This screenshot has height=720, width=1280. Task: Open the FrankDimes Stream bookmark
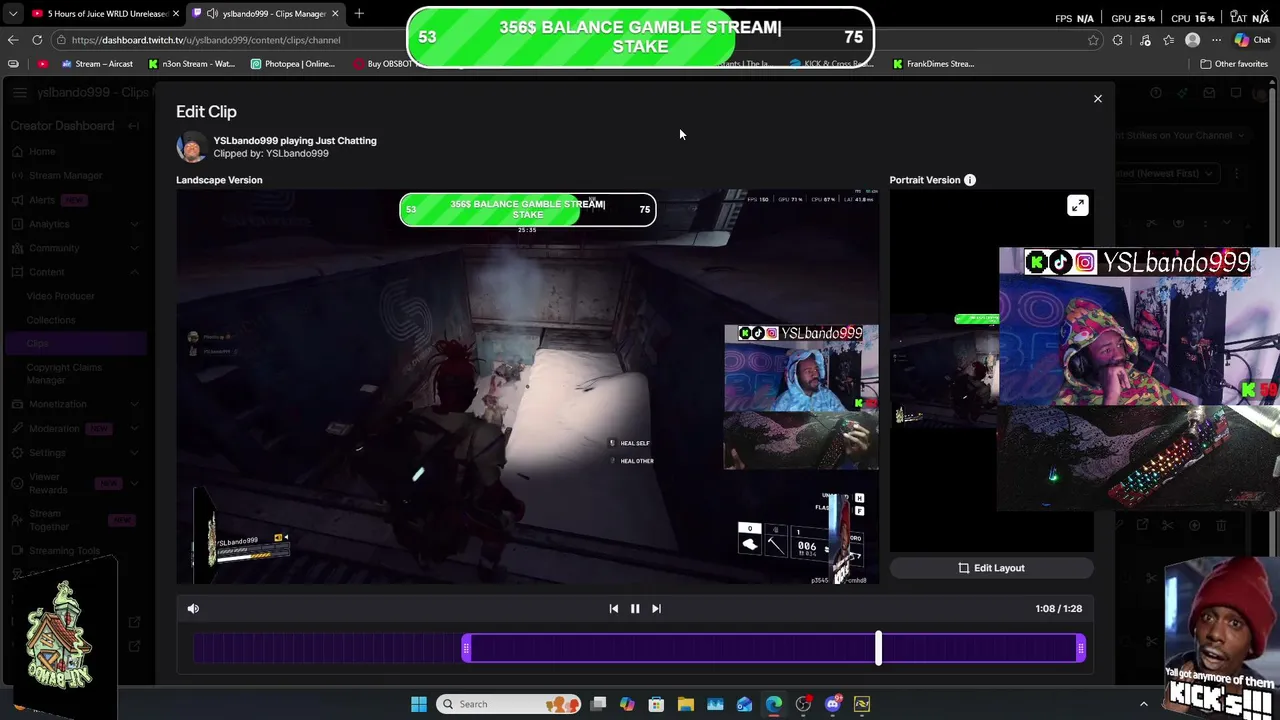pos(933,64)
